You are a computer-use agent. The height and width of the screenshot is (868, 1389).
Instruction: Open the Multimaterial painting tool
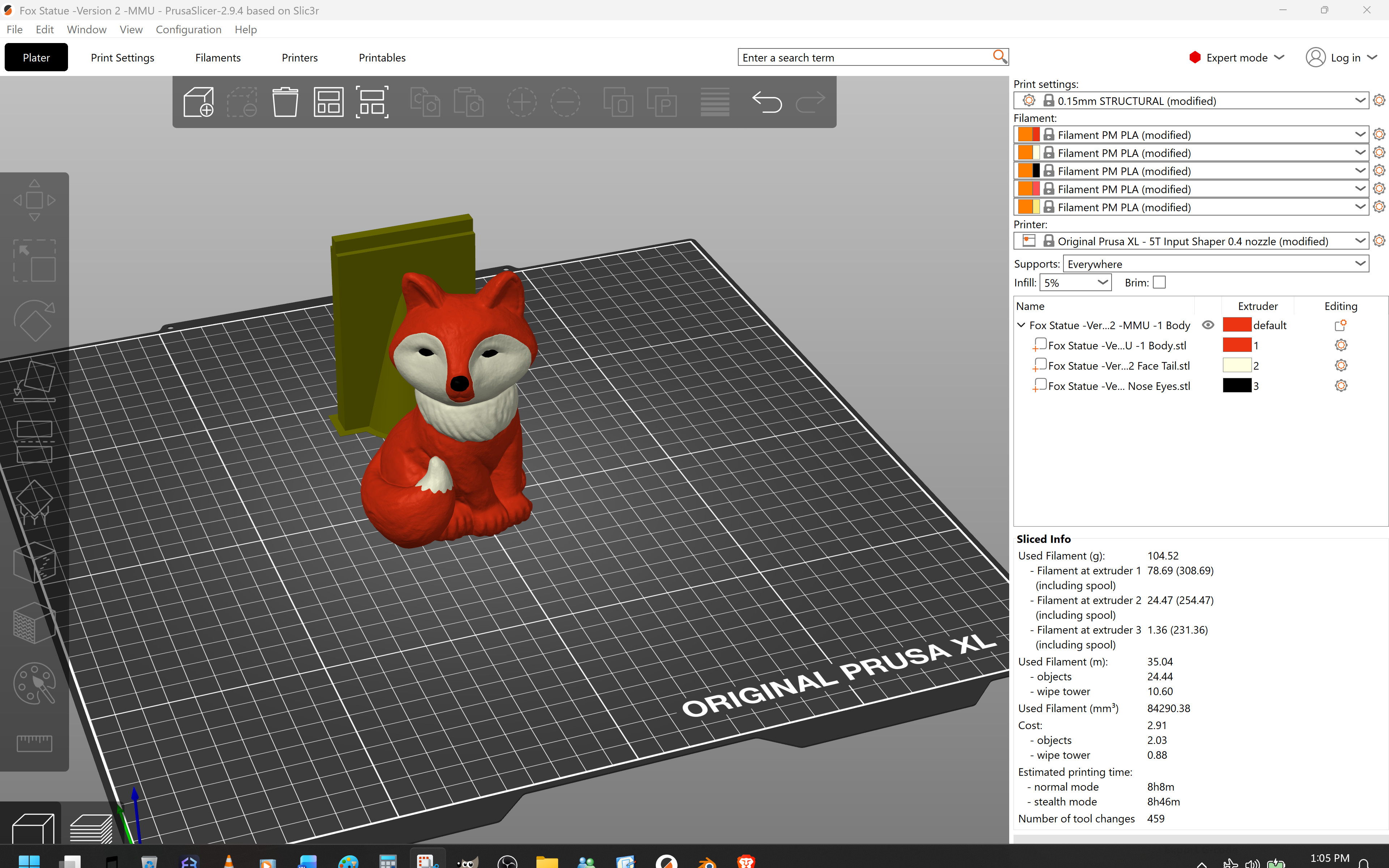point(34,684)
